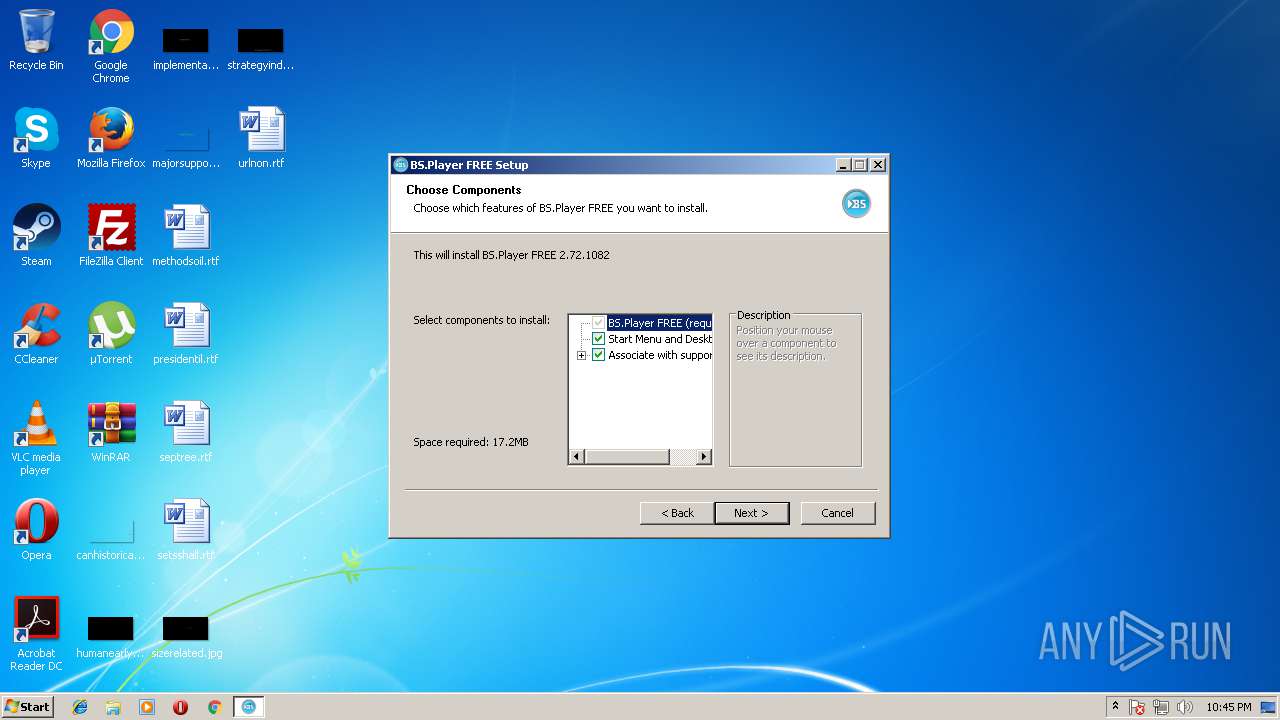This screenshot has height=720, width=1280.
Task: Select the methodsoil.rtf document icon
Action: [x=186, y=236]
